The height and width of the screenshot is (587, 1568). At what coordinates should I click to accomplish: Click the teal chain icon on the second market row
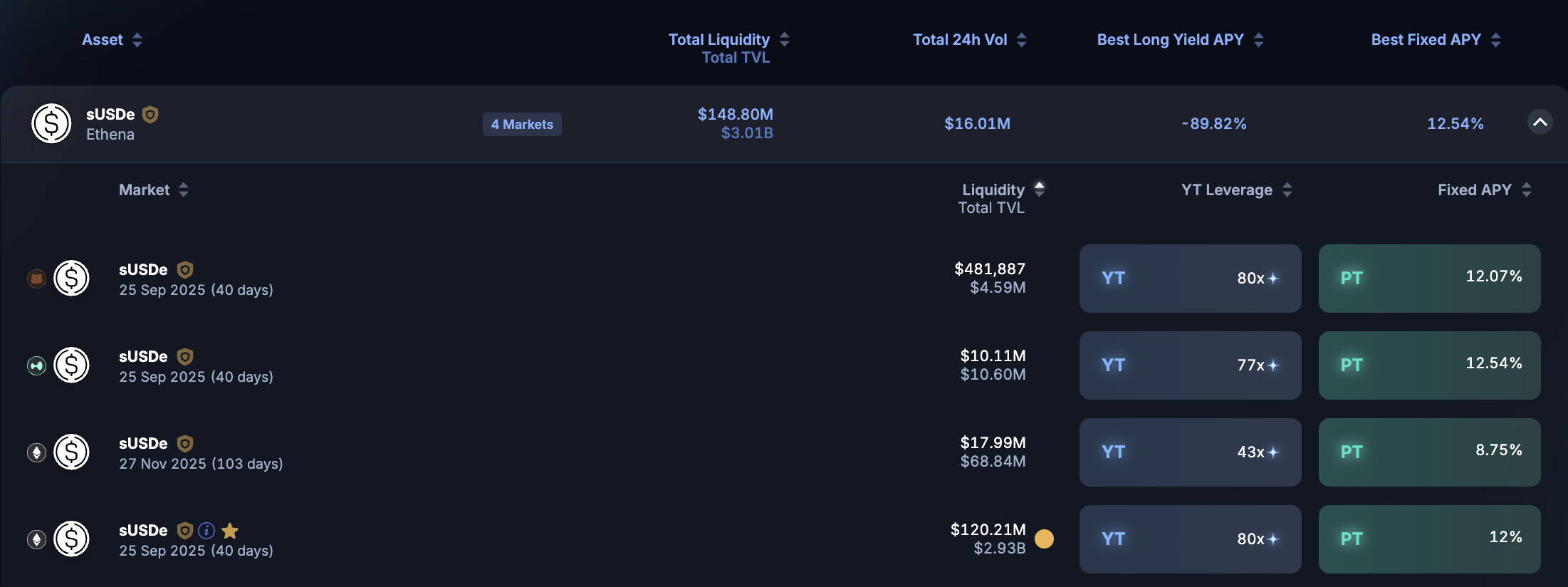coord(36,365)
